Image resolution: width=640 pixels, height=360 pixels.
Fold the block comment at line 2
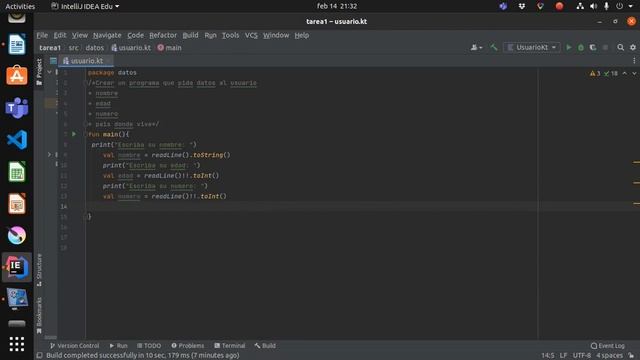click(x=86, y=83)
